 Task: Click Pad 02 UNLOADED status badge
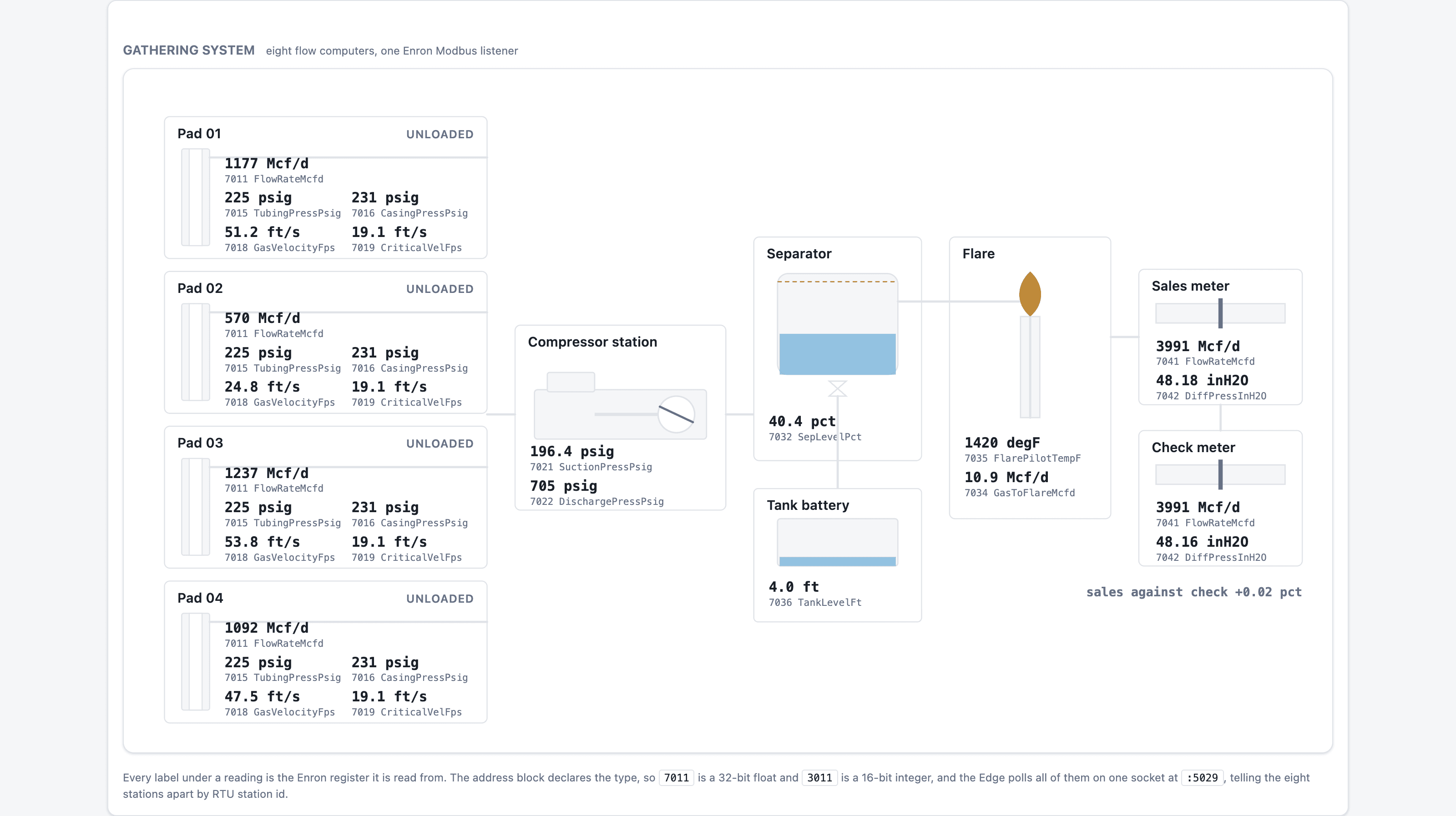point(440,289)
